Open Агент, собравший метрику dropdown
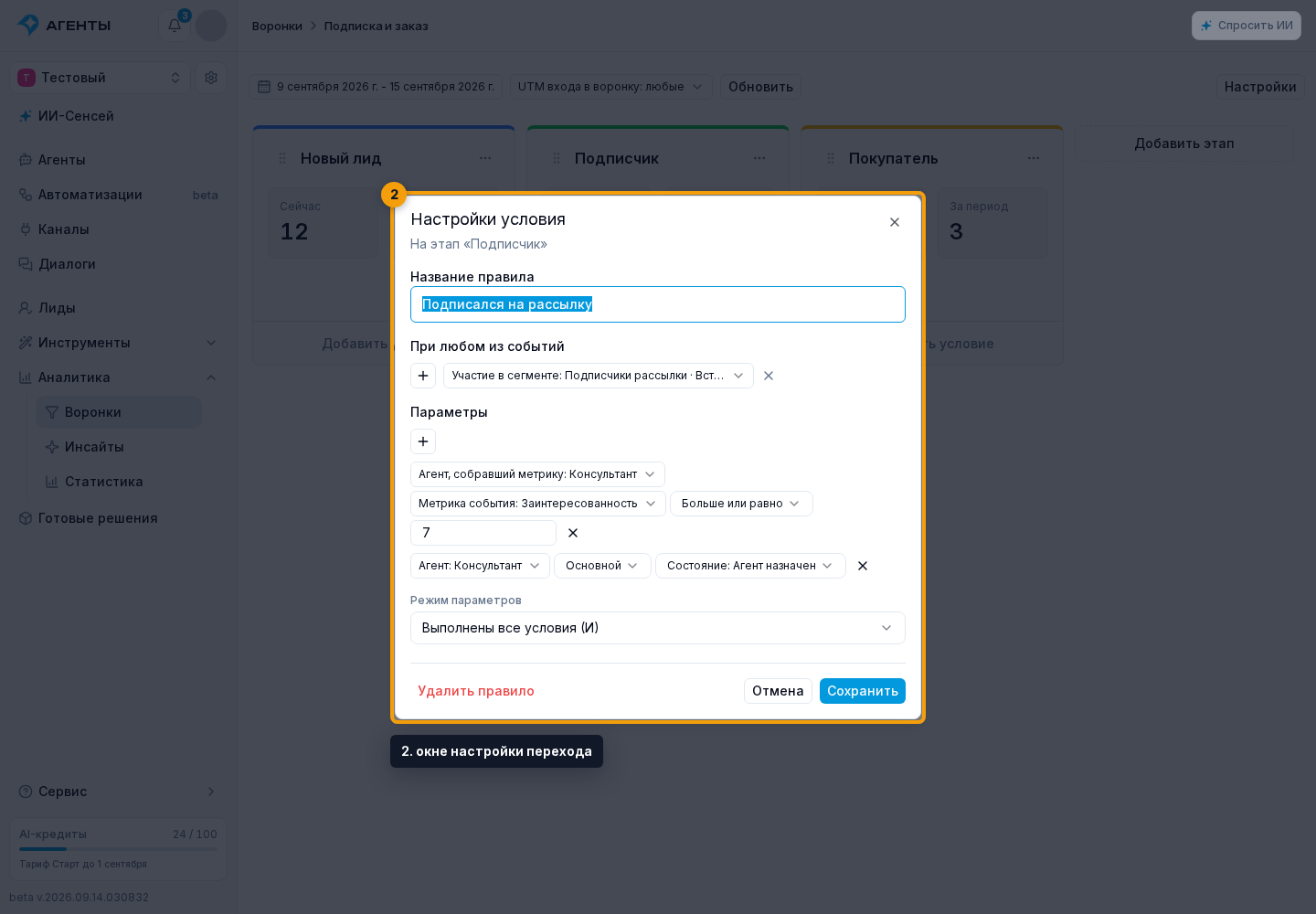This screenshot has height=914, width=1316. 537,474
